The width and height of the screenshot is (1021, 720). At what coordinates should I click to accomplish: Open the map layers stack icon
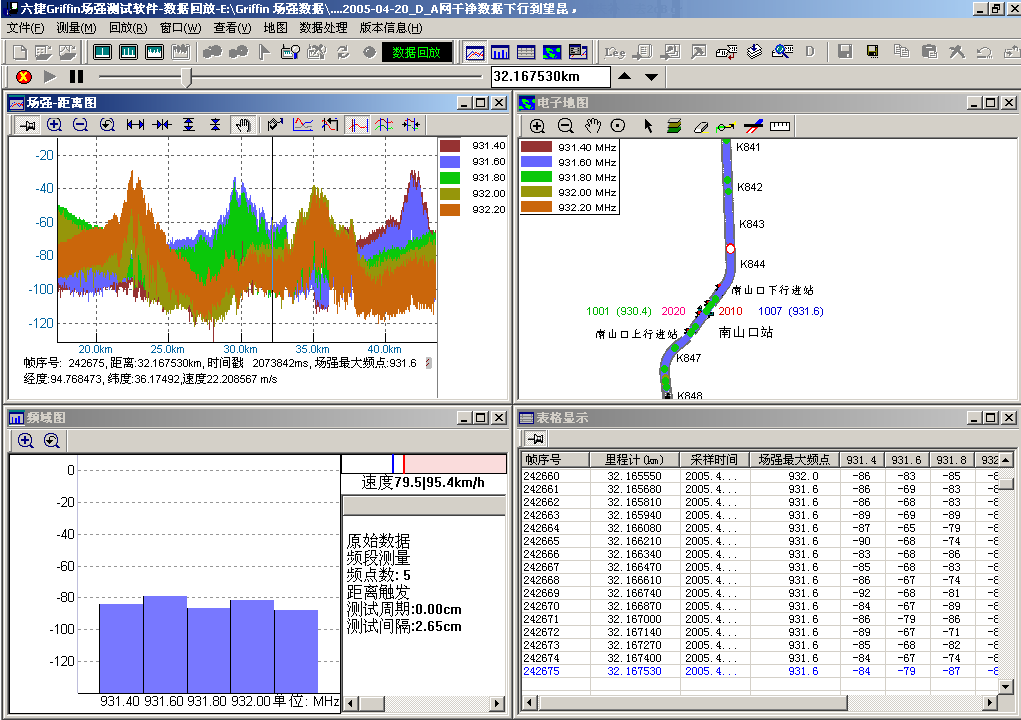[x=674, y=126]
